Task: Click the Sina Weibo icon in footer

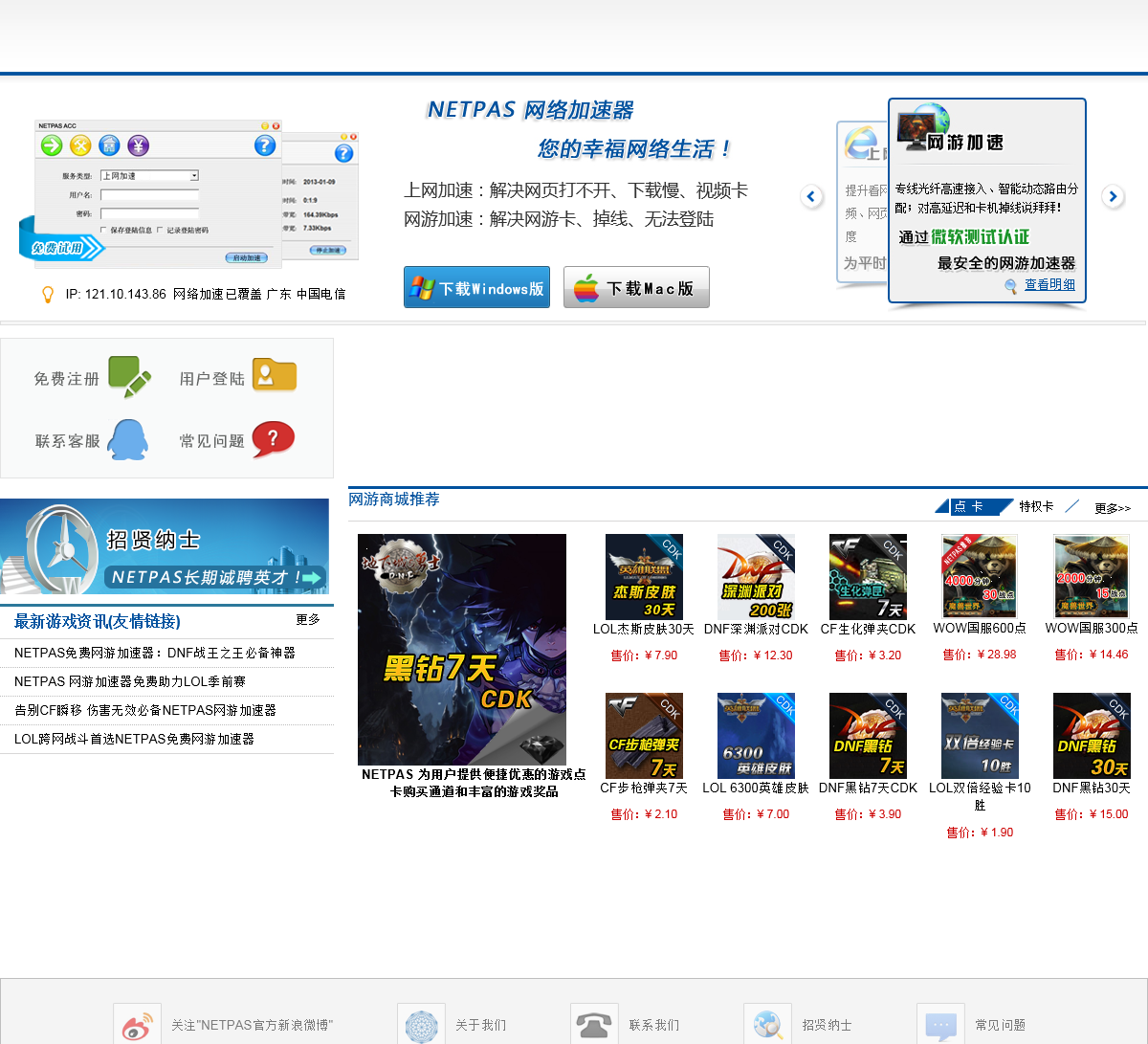Action: [137, 1024]
